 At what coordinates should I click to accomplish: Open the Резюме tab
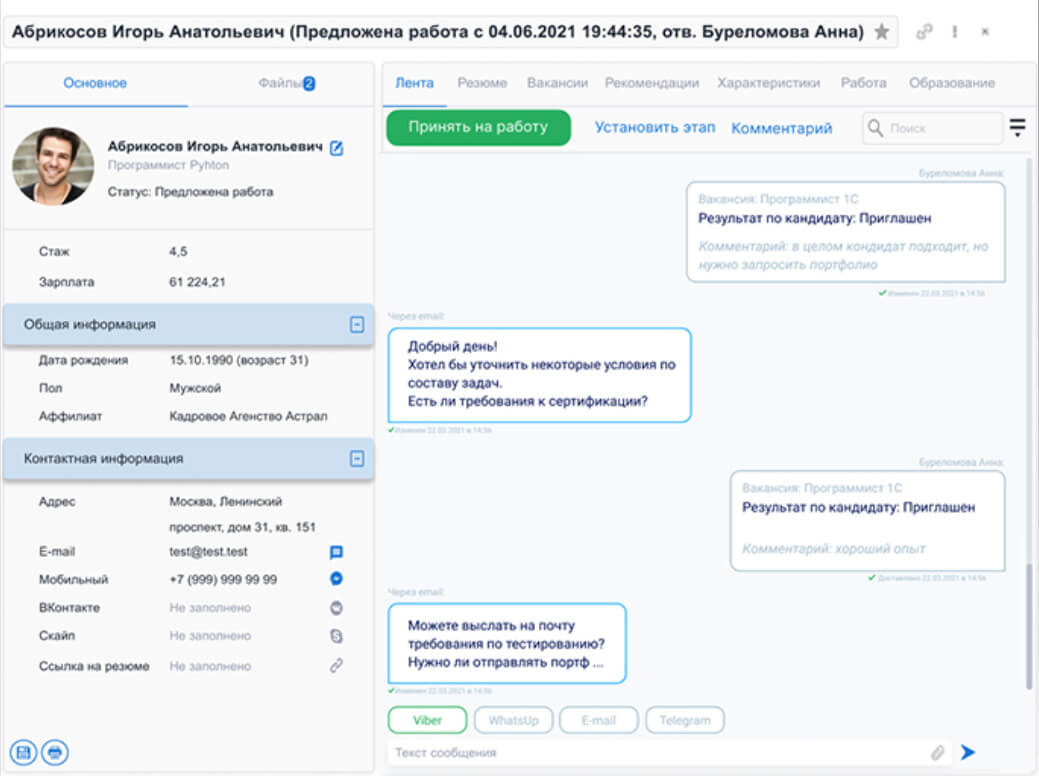pyautogui.click(x=482, y=83)
